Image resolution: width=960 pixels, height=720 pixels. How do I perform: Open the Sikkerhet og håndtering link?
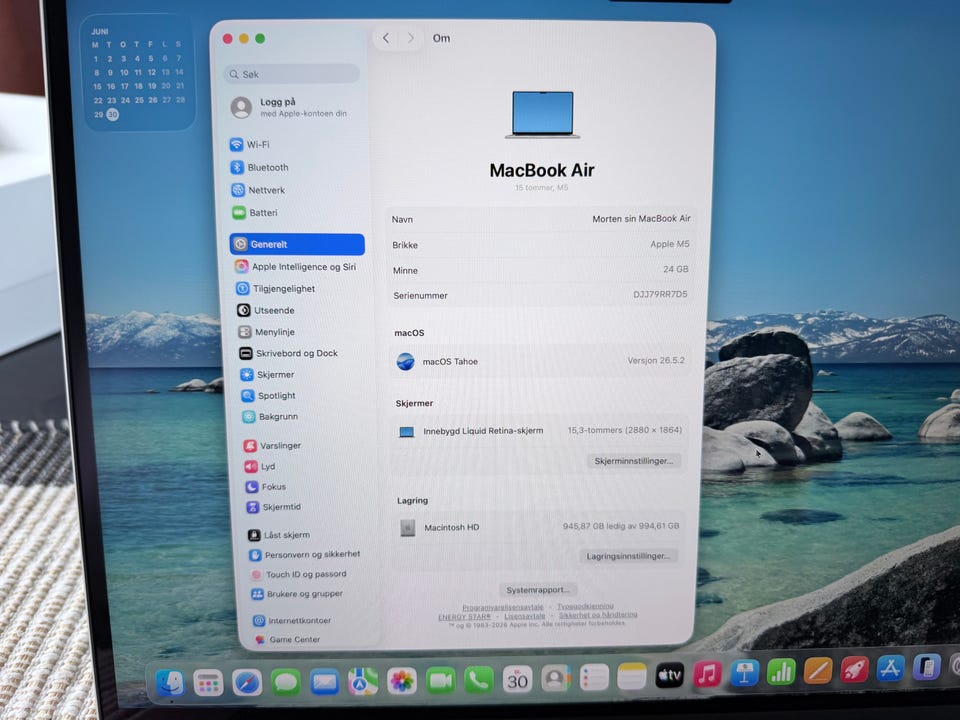coord(598,615)
